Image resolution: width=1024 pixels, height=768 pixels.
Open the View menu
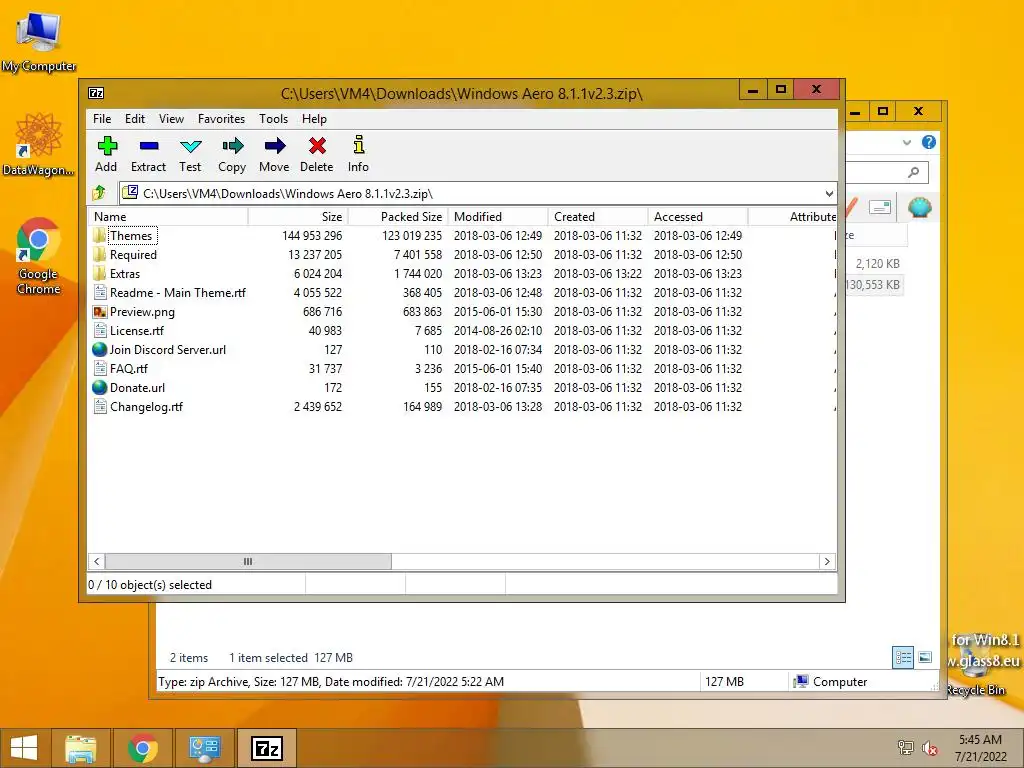[171, 119]
